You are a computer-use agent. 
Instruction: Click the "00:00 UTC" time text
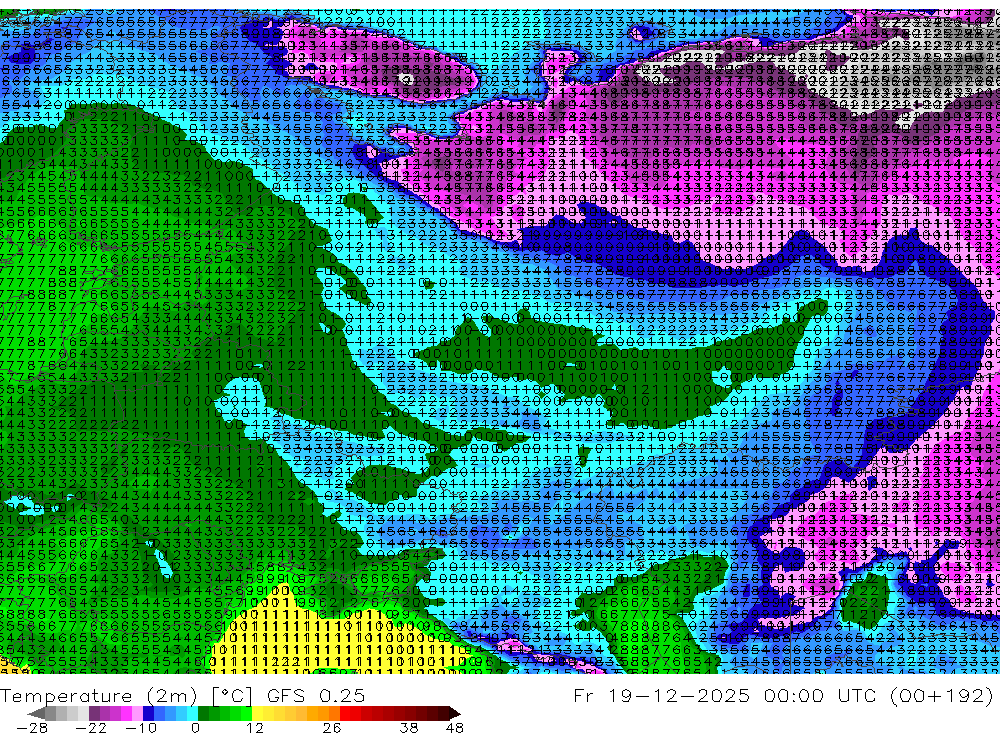[822, 695]
